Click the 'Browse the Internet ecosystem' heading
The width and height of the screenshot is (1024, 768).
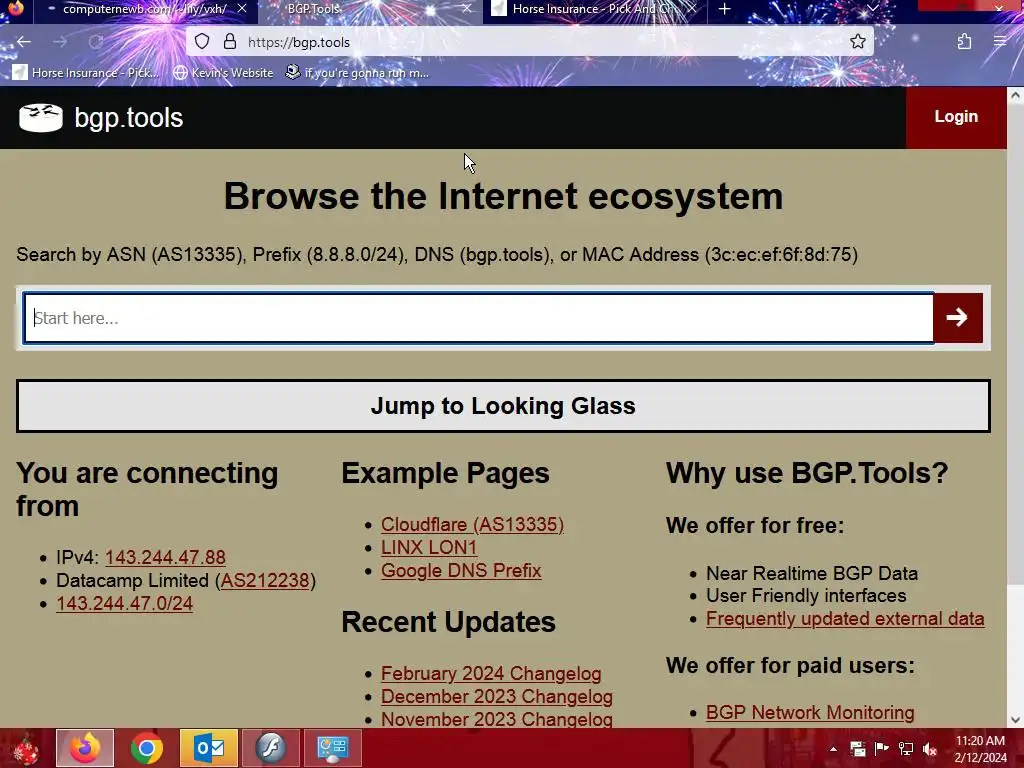(503, 196)
